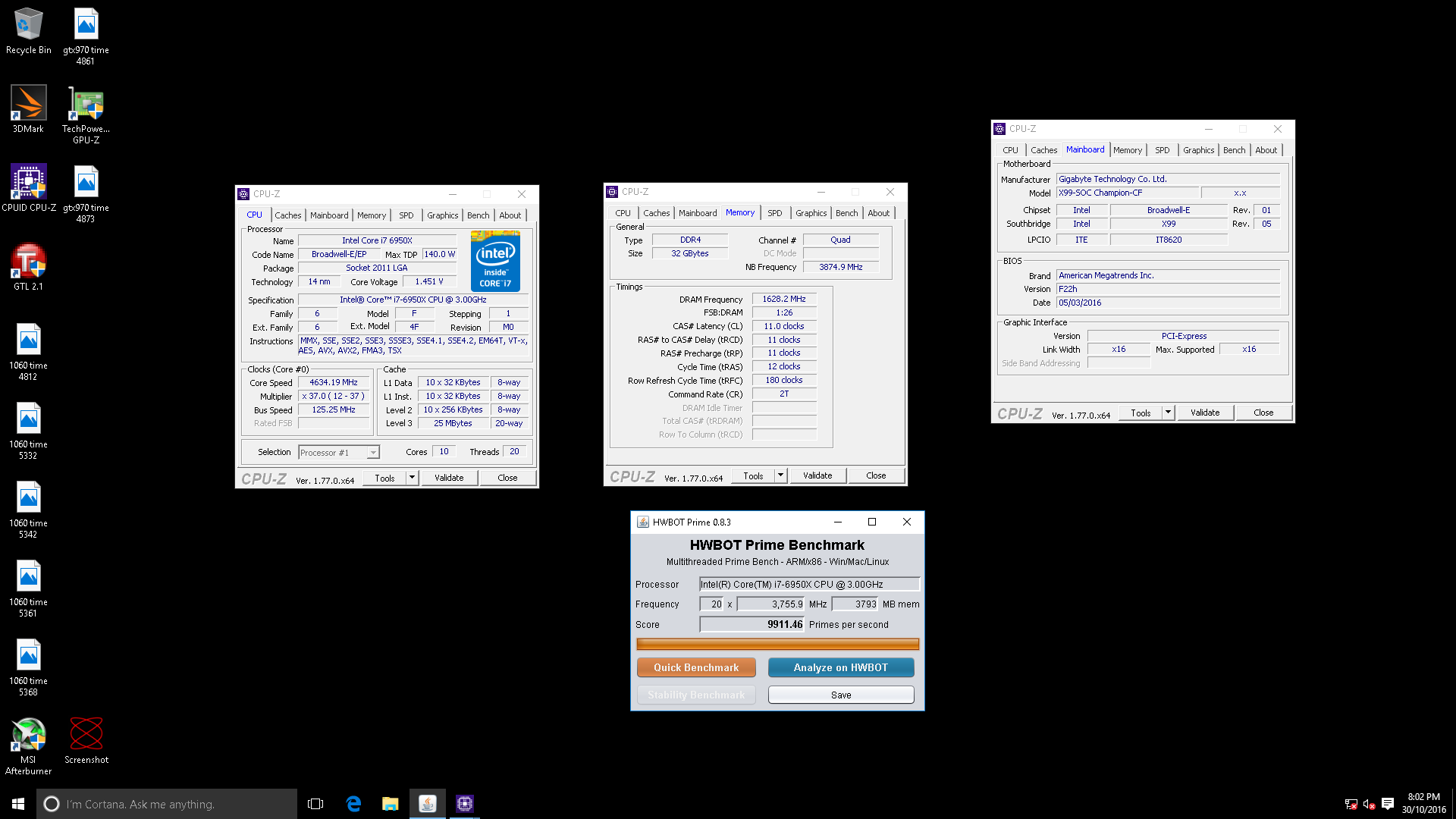Launch the CPUID CPU-Z desktop shortcut
Screen dimensions: 1456x819
coord(28,188)
